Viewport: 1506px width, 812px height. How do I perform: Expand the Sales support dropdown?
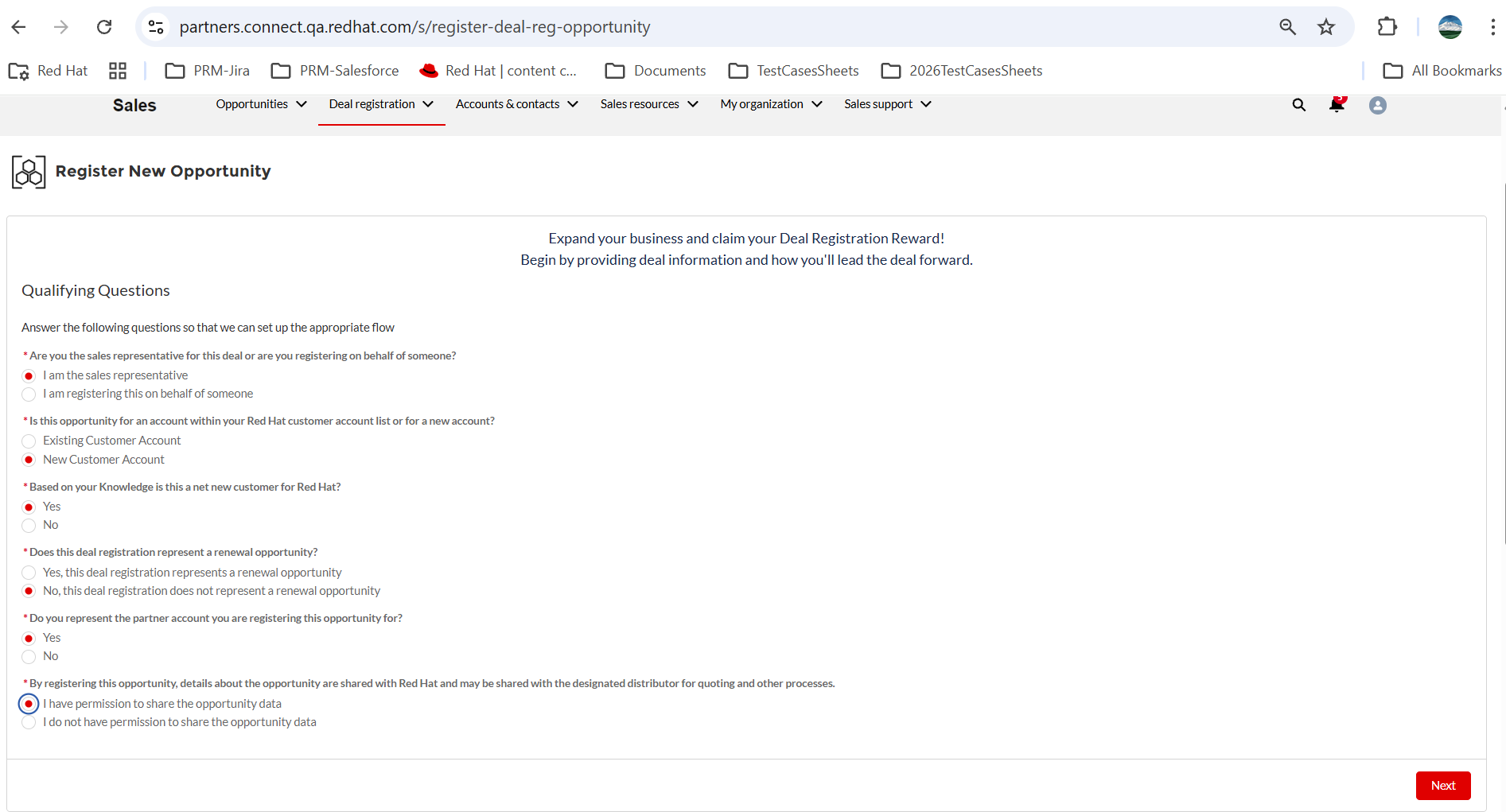[888, 104]
